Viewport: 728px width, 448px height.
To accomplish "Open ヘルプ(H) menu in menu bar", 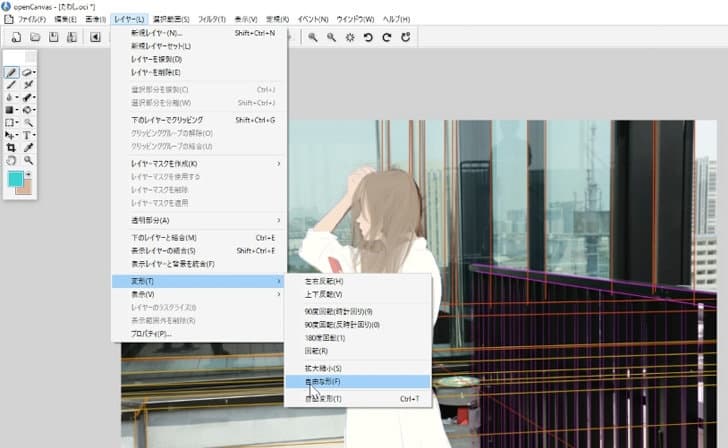I will click(x=396, y=19).
